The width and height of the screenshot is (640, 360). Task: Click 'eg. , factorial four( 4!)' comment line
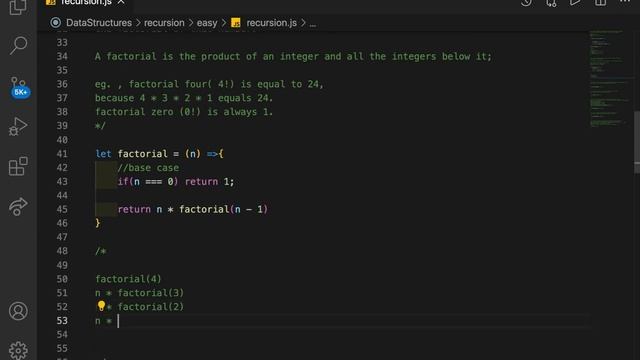pyautogui.click(x=209, y=84)
